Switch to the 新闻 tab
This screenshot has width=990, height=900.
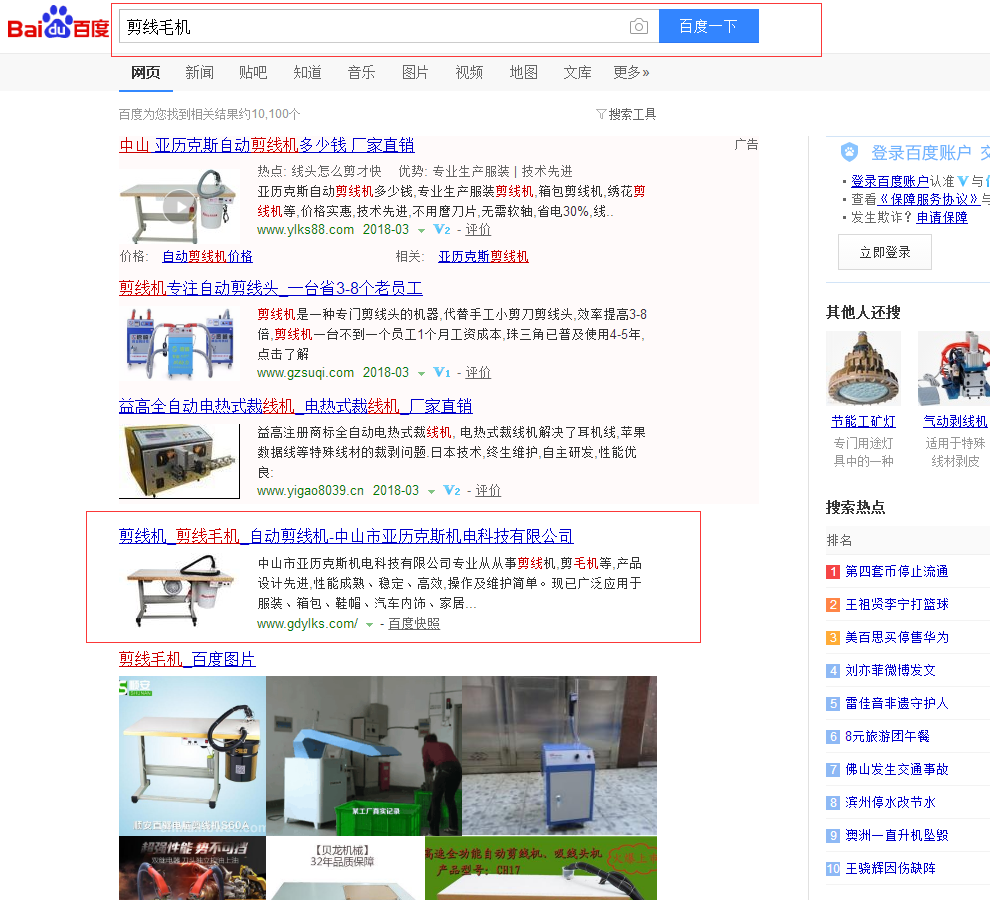coord(199,72)
